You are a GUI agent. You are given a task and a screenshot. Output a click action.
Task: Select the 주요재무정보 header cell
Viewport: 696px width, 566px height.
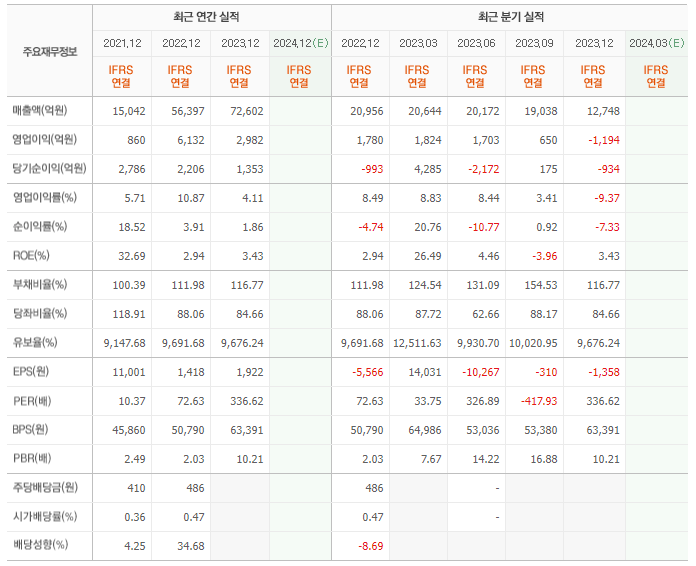click(50, 51)
